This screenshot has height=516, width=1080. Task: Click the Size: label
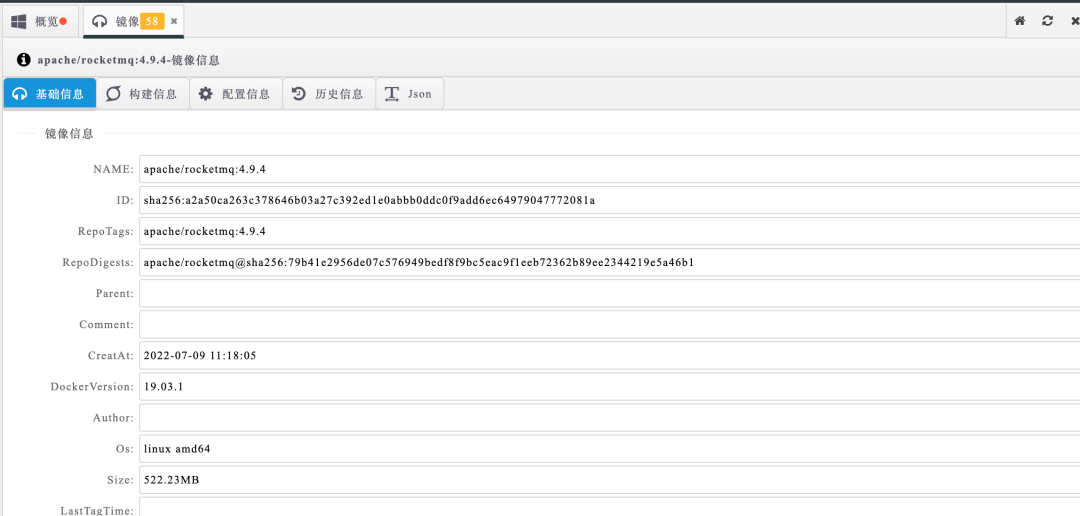[x=121, y=479]
